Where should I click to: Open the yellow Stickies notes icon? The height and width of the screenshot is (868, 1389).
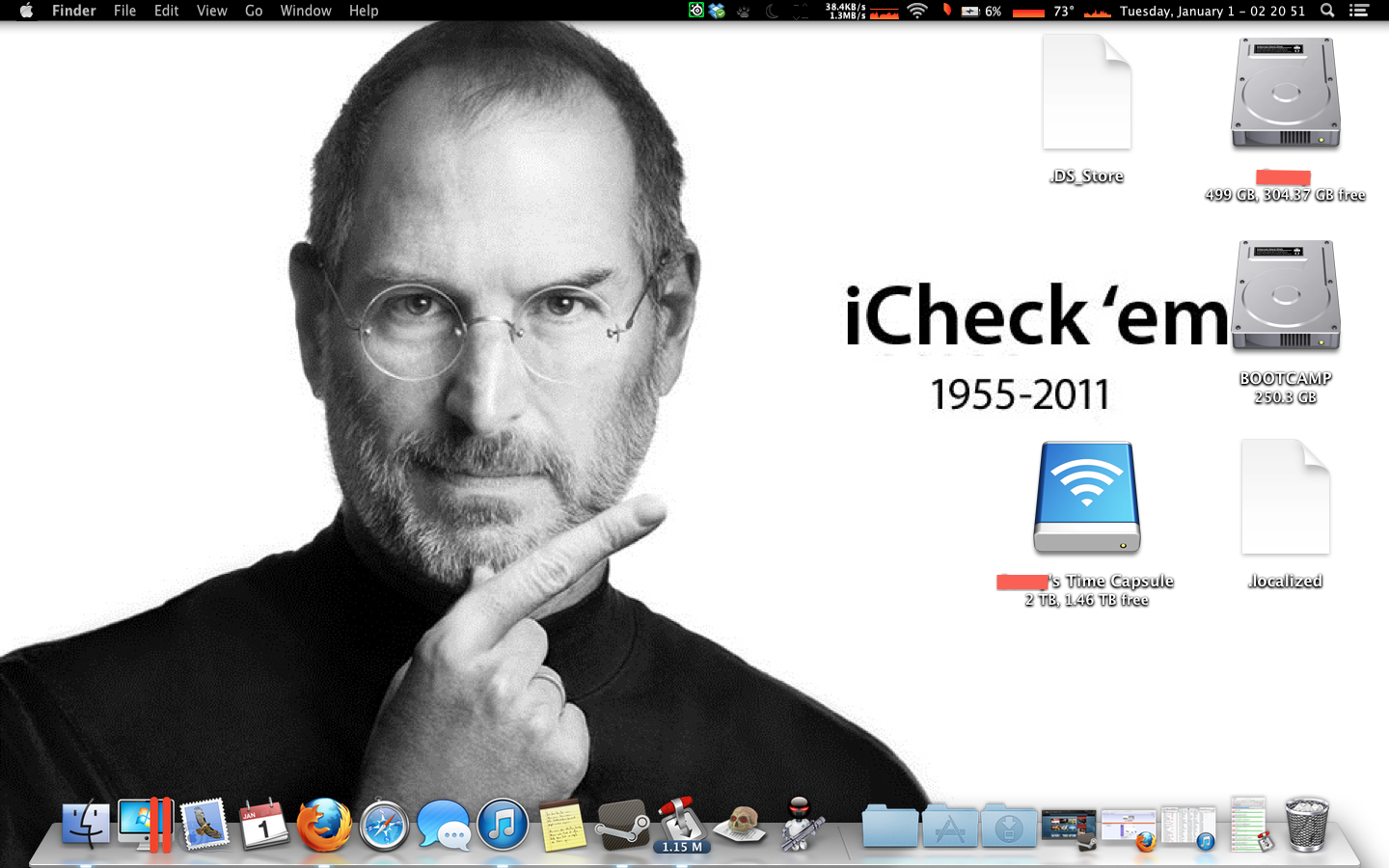click(562, 827)
